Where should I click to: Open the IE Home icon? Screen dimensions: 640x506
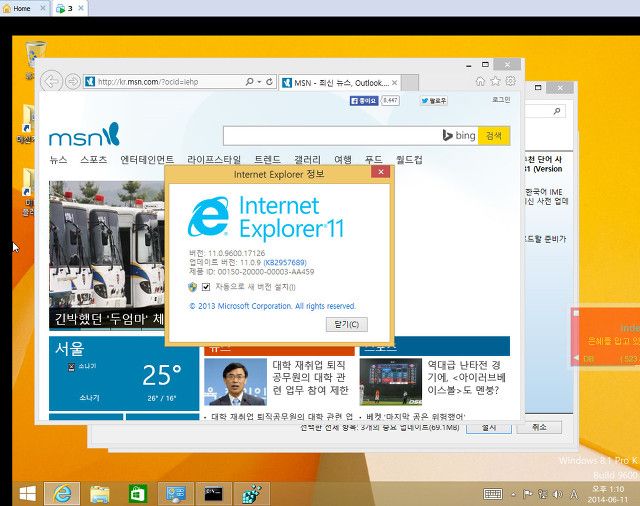coord(480,81)
